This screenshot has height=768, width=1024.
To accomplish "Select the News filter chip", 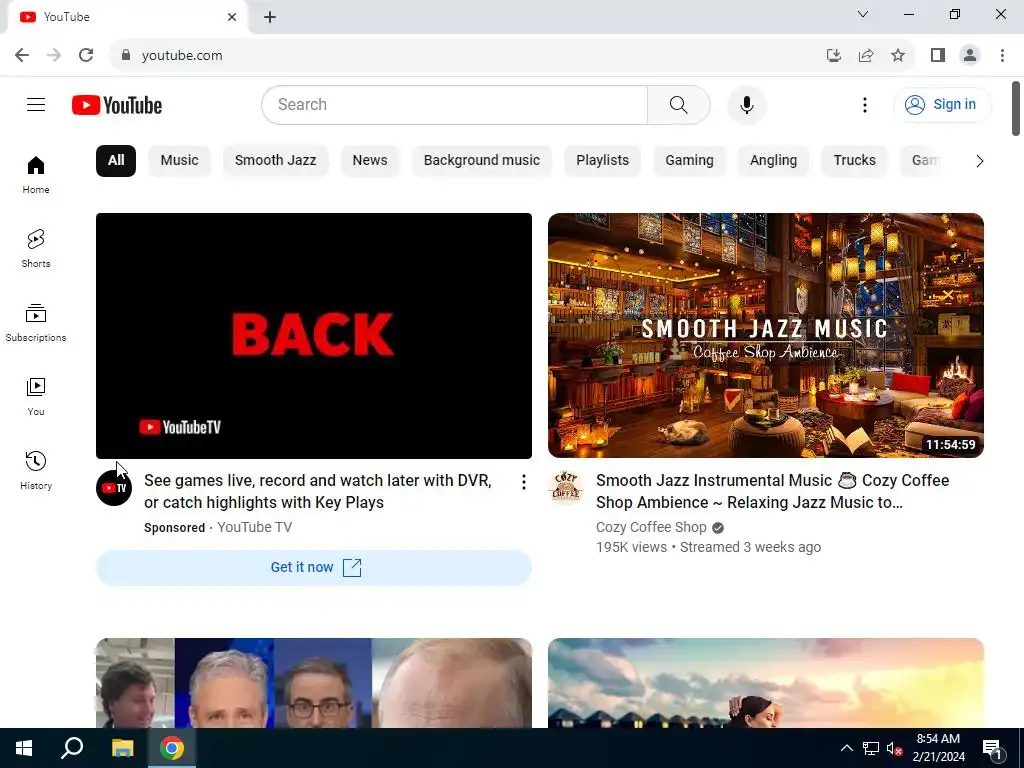I will (370, 161).
